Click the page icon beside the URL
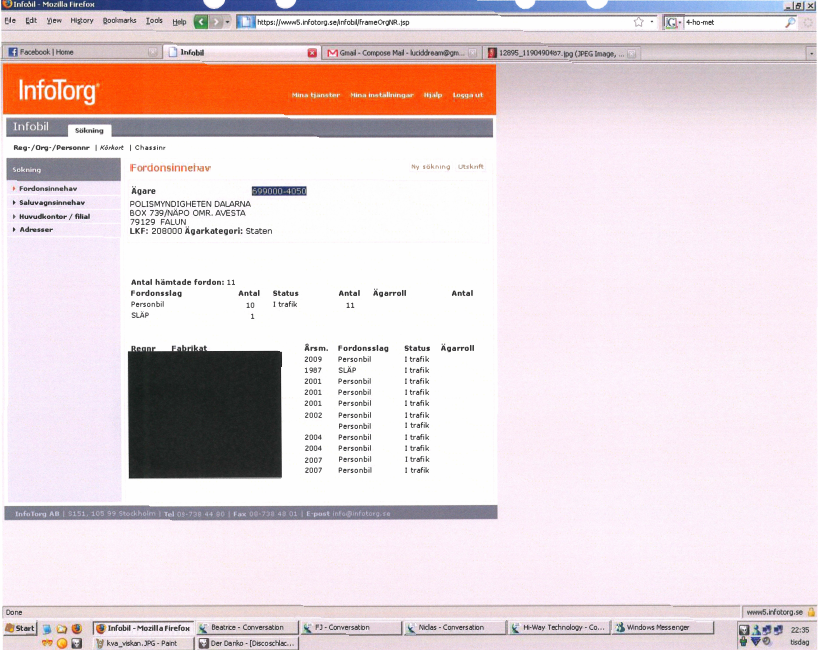 [x=246, y=22]
